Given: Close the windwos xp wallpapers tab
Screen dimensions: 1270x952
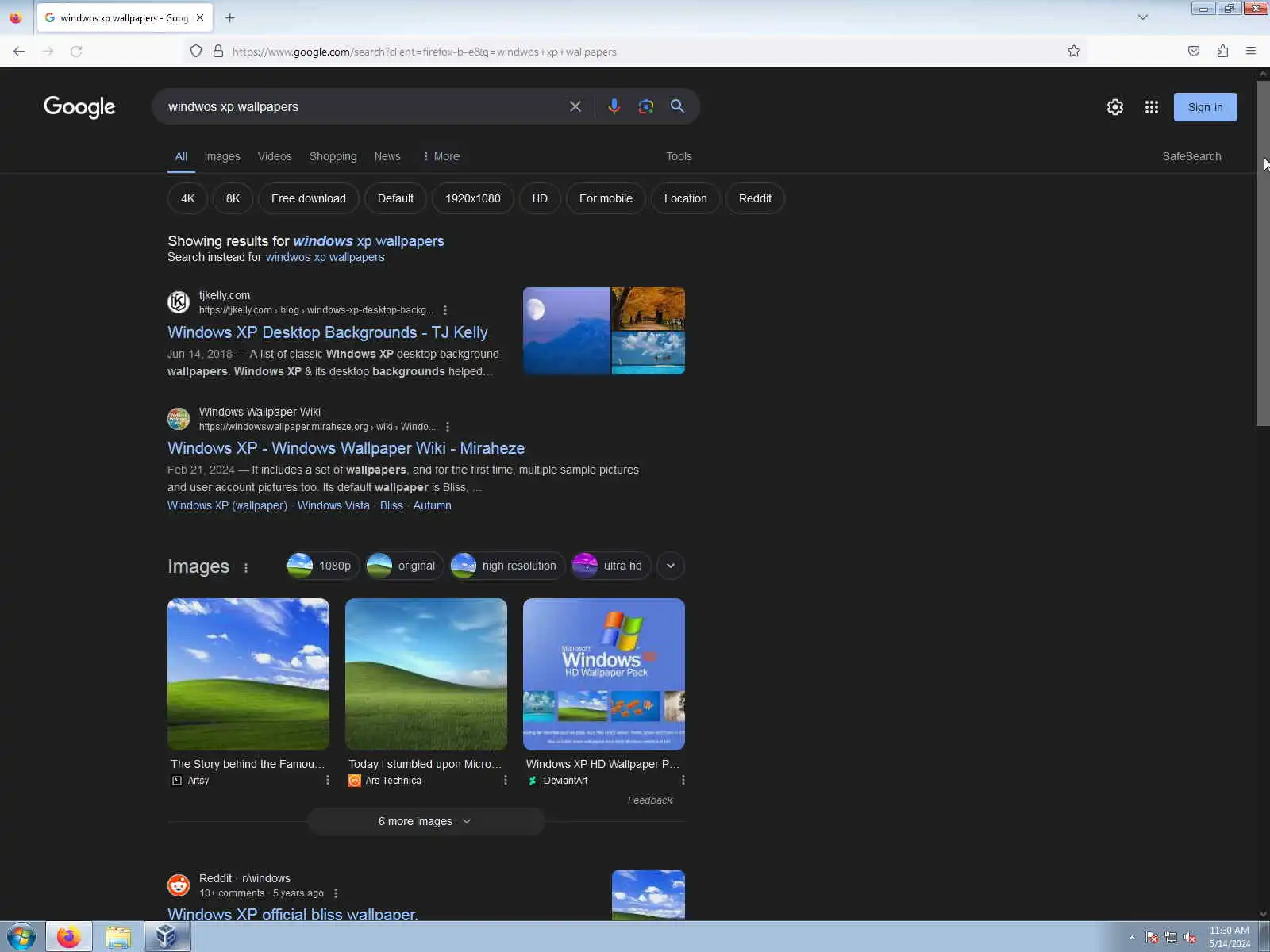Looking at the screenshot, I should [x=200, y=17].
